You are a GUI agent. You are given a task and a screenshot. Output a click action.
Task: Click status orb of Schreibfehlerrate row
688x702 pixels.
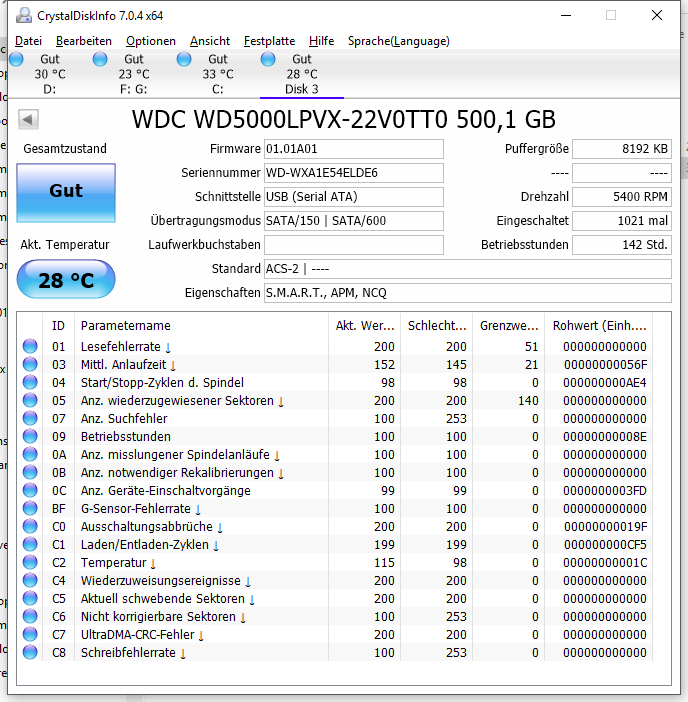30,652
